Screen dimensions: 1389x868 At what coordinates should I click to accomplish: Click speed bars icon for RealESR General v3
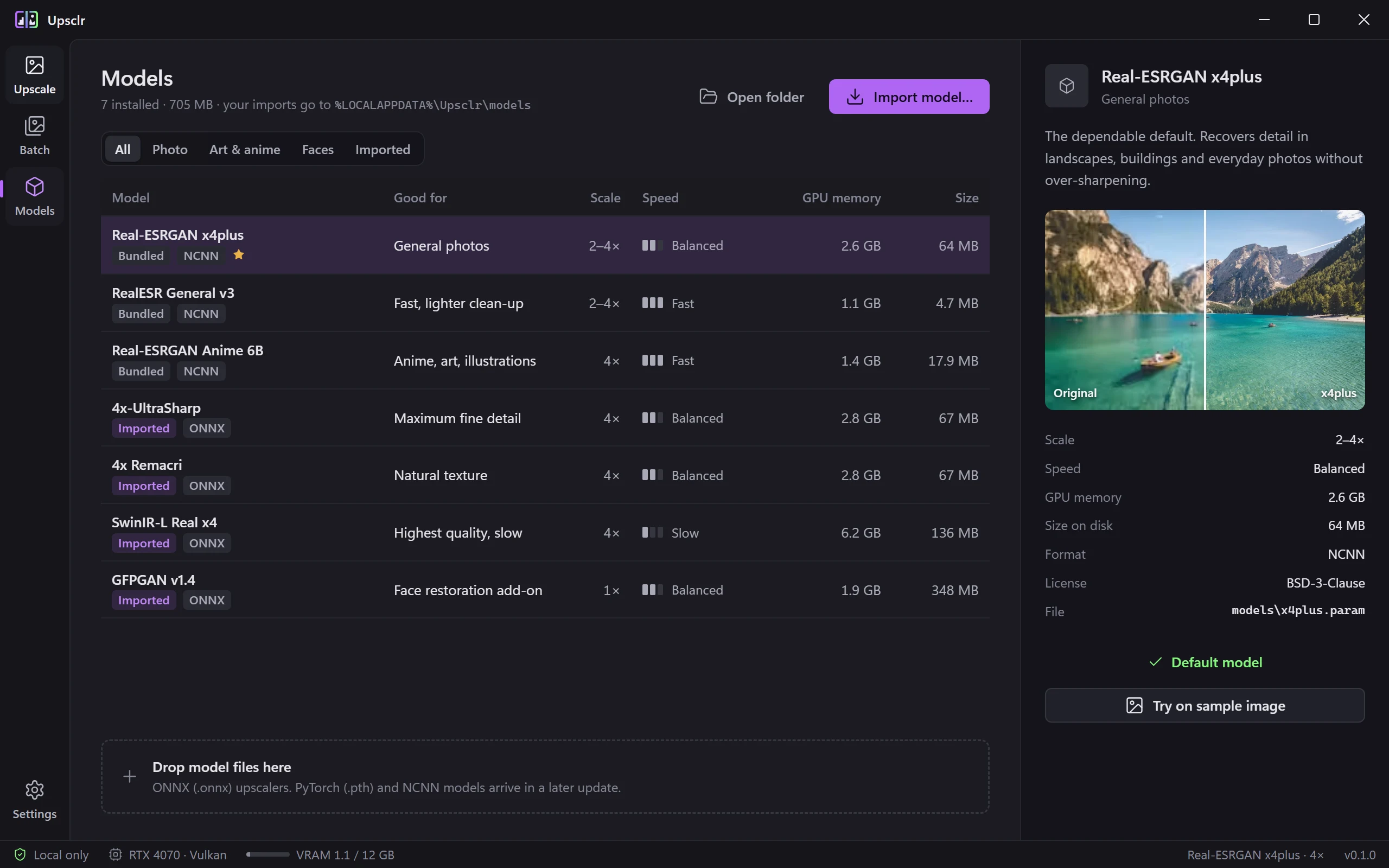[x=653, y=303]
